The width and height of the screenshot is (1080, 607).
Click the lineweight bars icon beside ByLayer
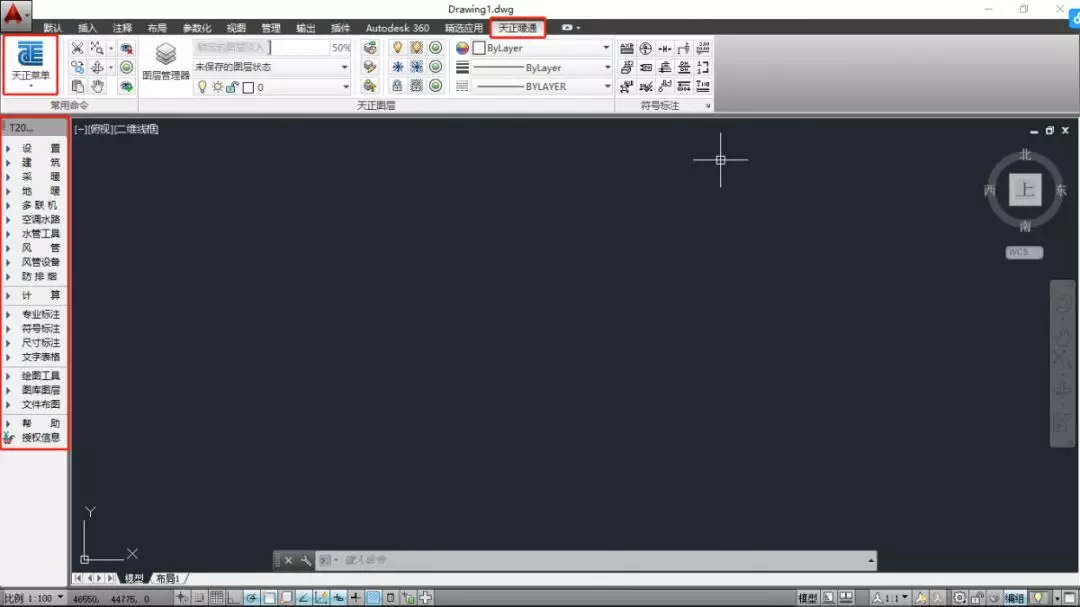462,68
